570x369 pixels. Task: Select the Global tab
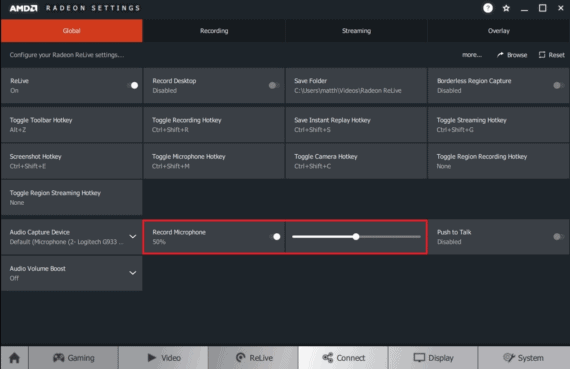[72, 31]
